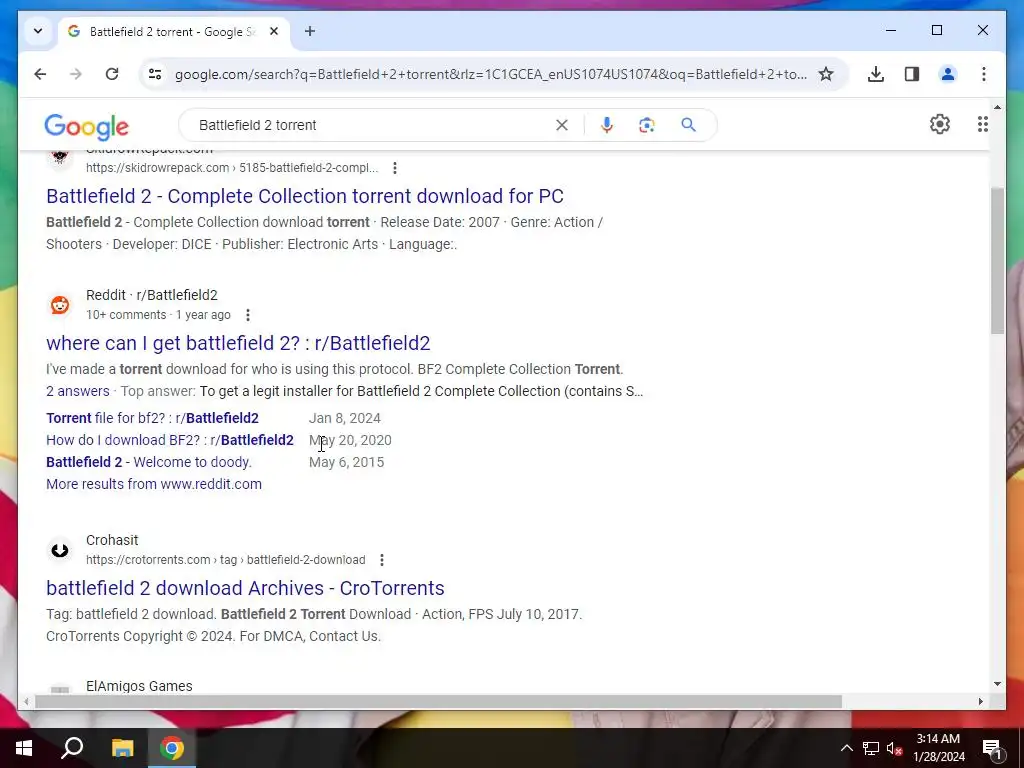Click the crotorrents.com URL breadcrumb
The image size is (1024, 768).
pos(225,560)
